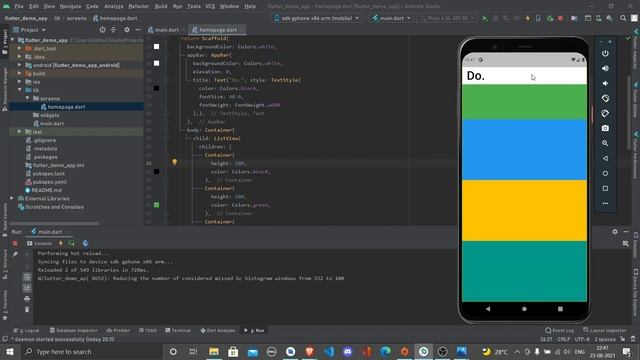Open Layout Inspector in the status bar
The width and height of the screenshot is (640, 360).
(x=604, y=330)
